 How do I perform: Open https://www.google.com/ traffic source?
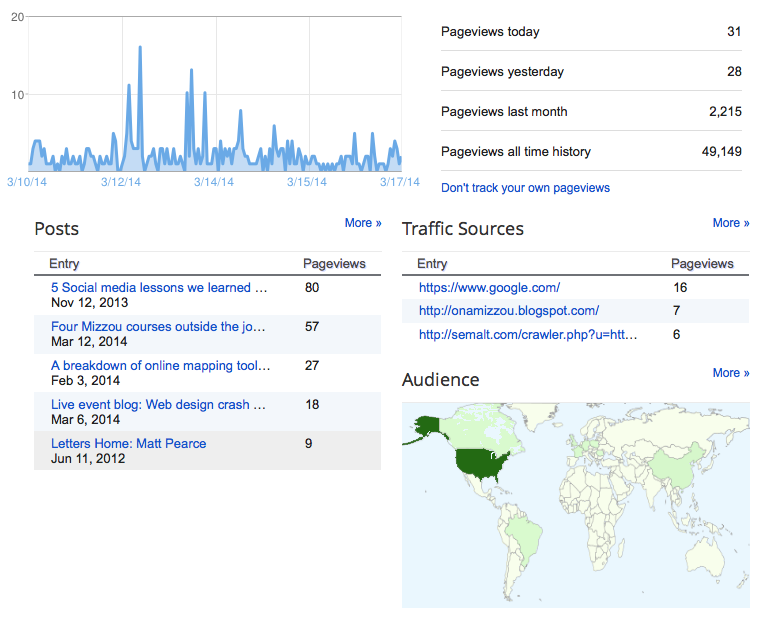489,287
